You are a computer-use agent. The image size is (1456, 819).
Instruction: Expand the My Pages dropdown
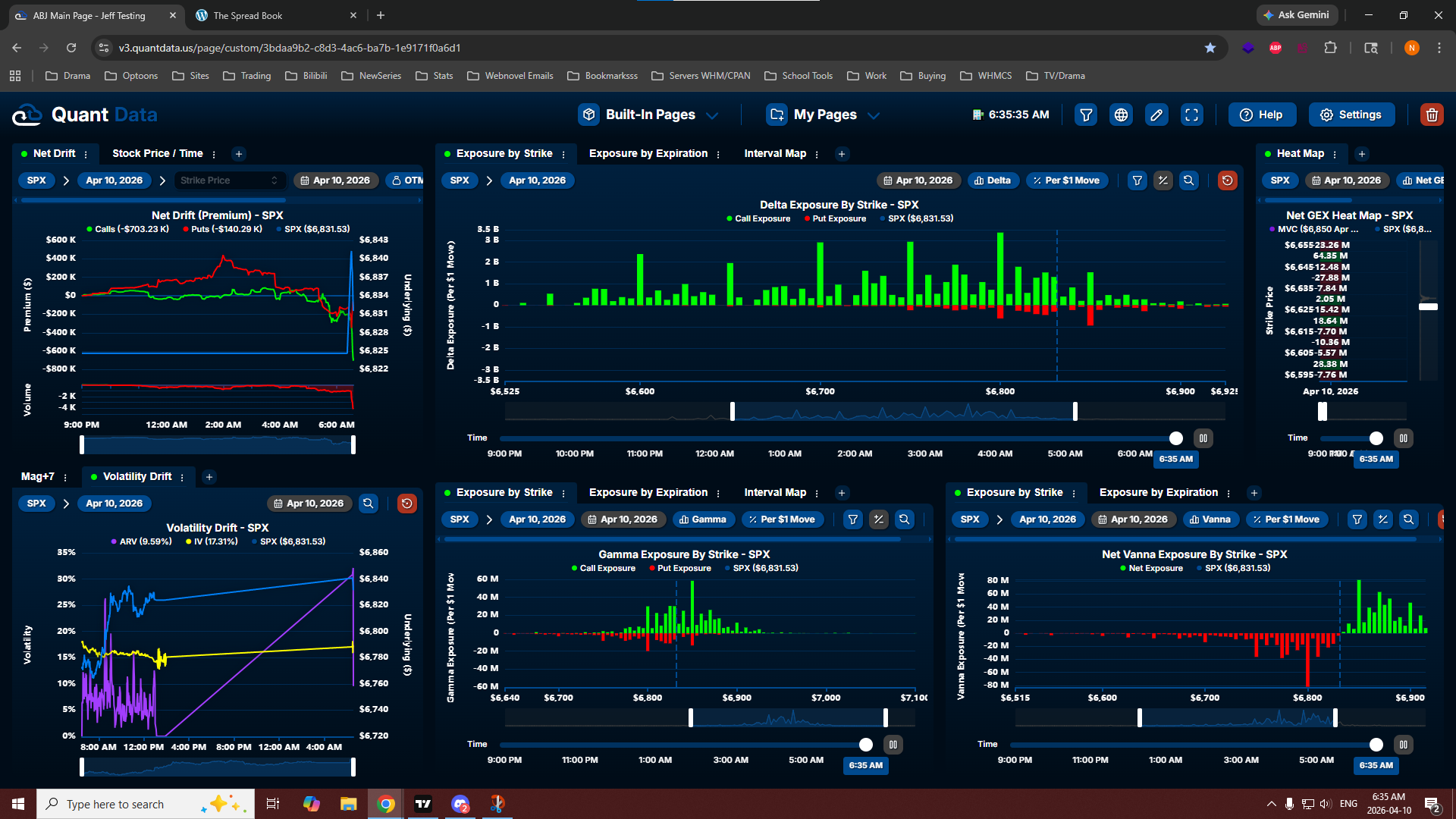tap(824, 115)
